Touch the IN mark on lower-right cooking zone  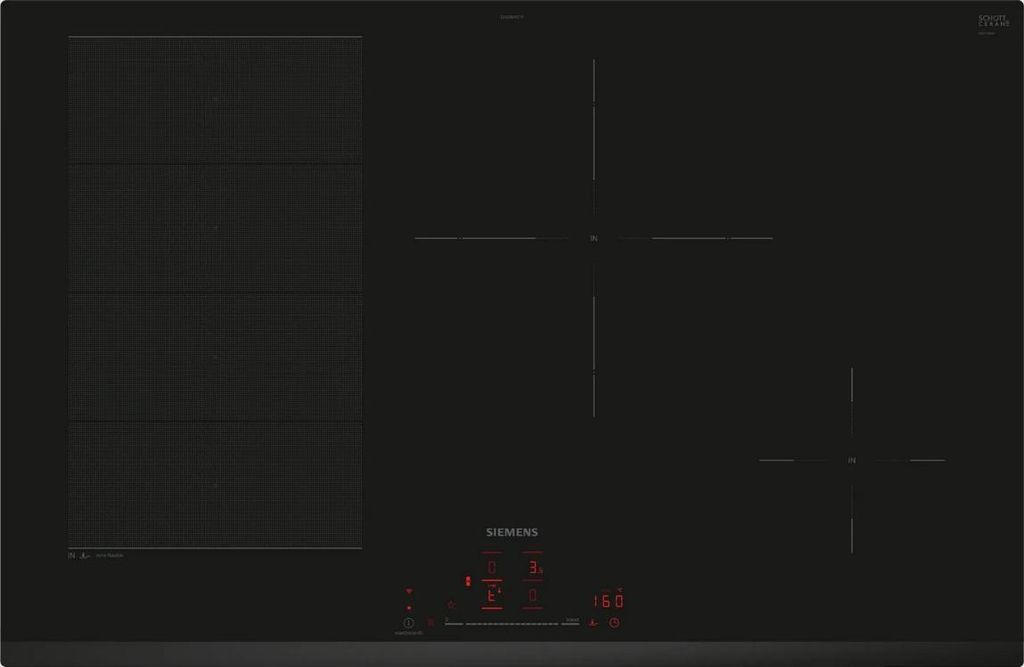tap(852, 460)
